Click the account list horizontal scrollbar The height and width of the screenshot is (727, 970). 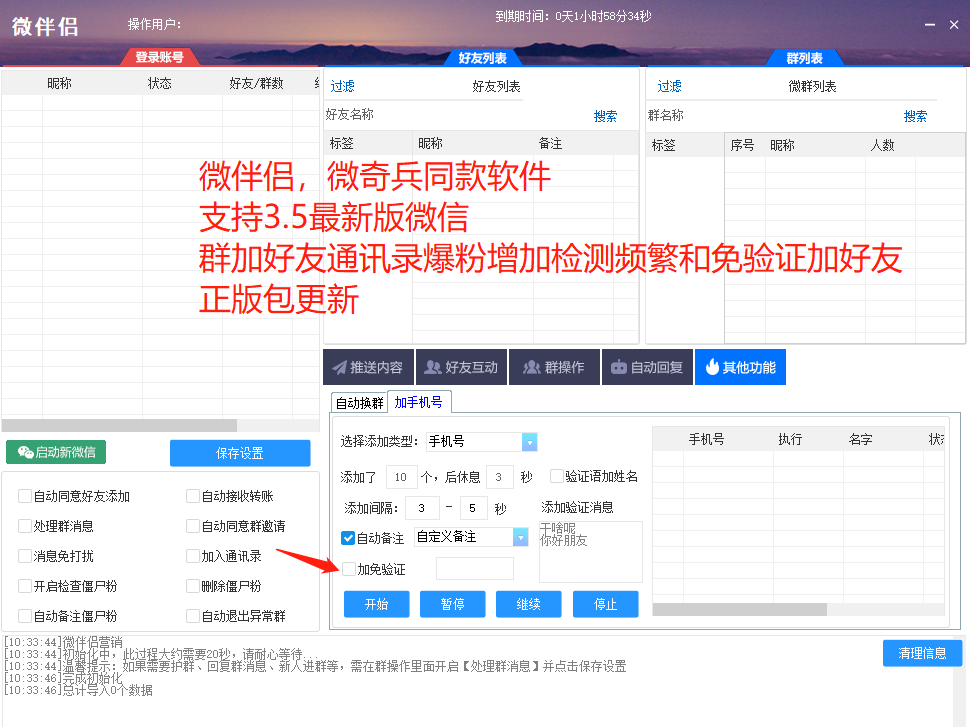[x=119, y=426]
